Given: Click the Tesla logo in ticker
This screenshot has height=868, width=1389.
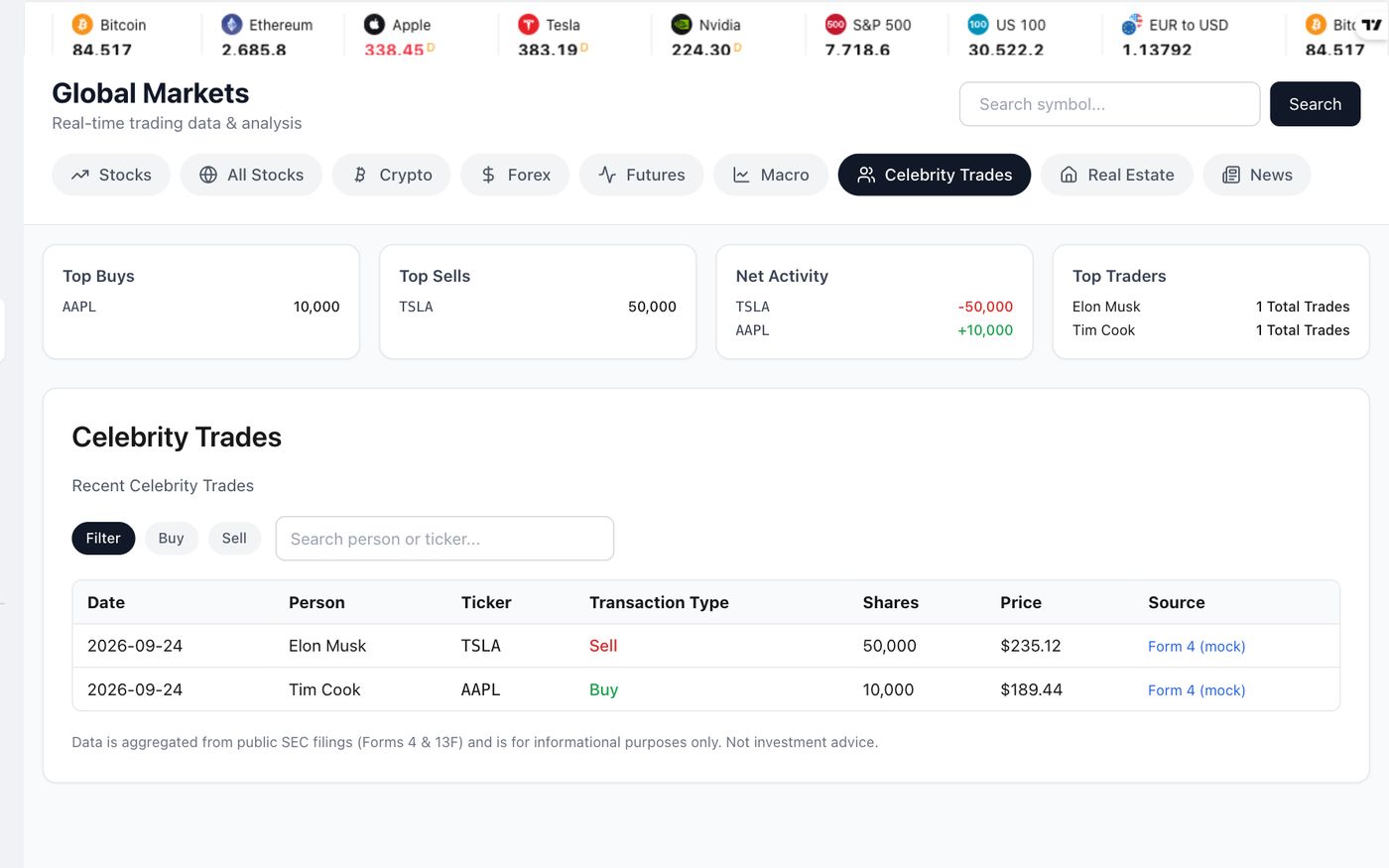Looking at the screenshot, I should (529, 25).
